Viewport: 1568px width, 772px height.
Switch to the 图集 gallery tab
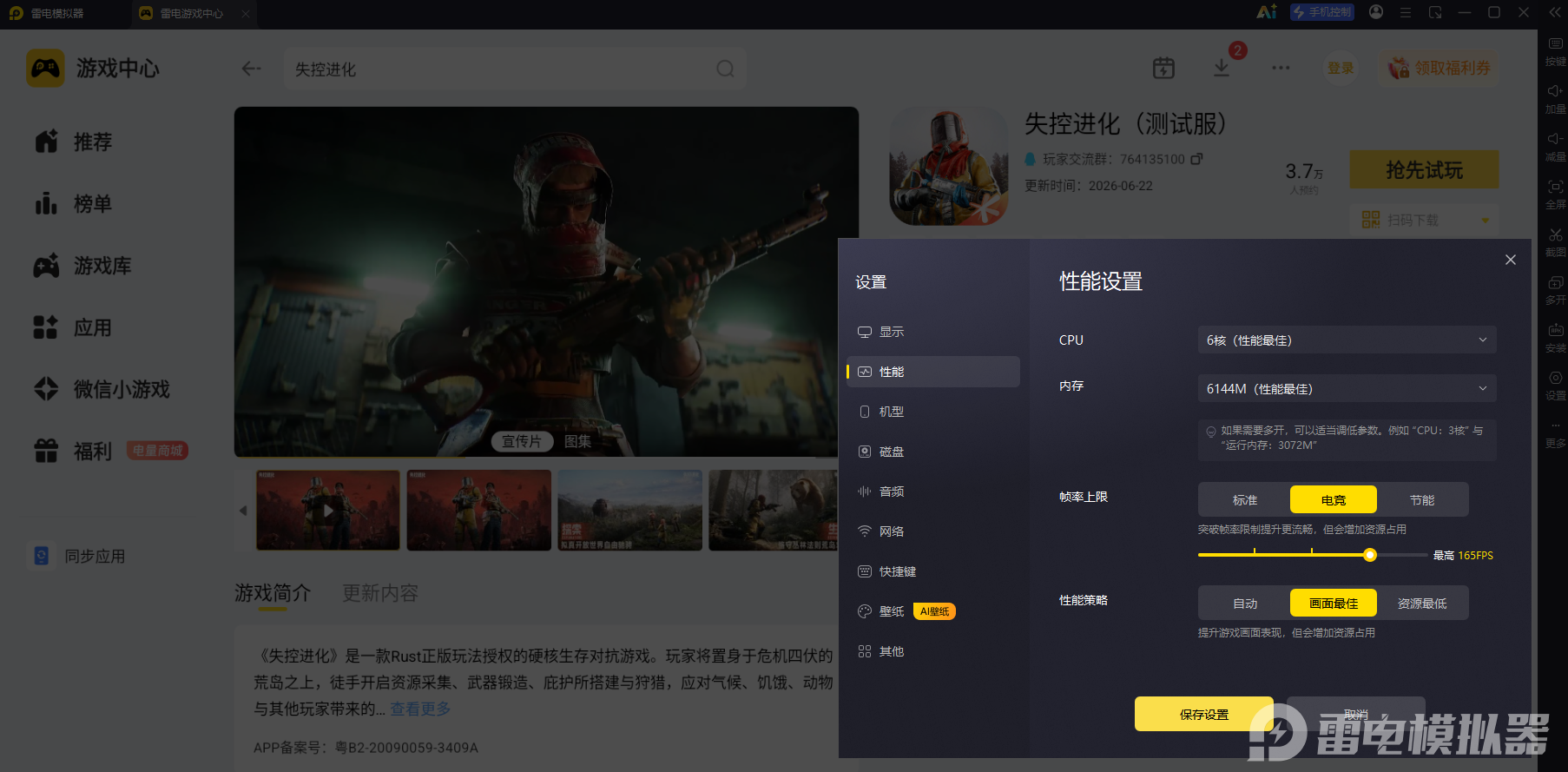(578, 441)
